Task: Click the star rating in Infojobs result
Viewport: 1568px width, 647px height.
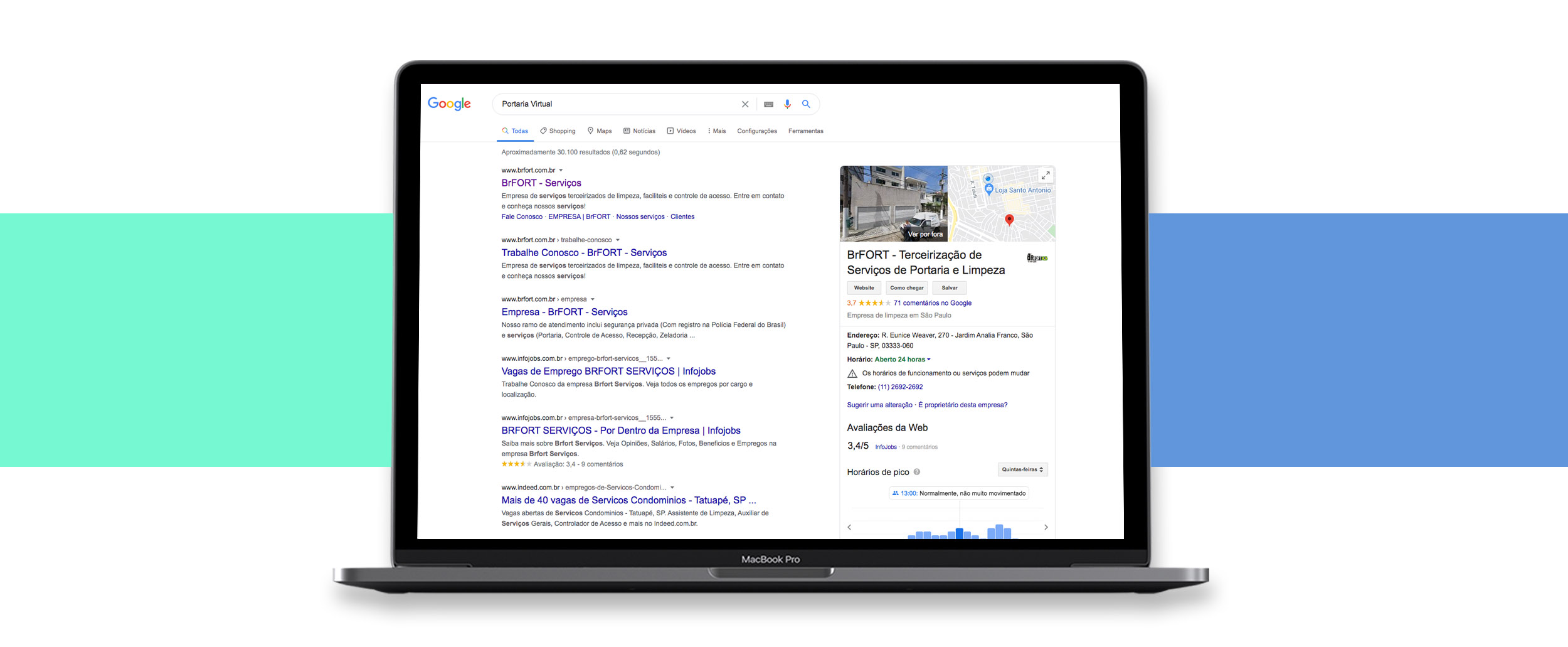Action: (516, 464)
